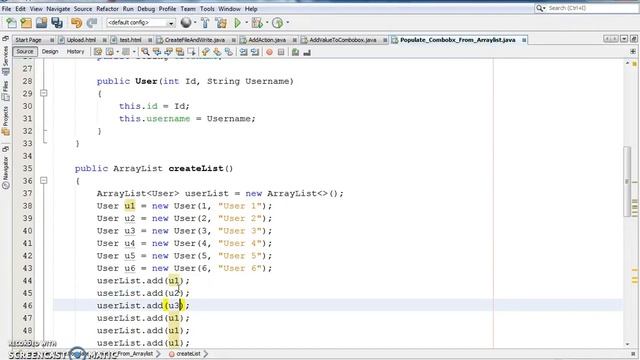Toggle Highlight Search in the editor toolbar
Viewport: 640px width, 360px height.
[180, 52]
